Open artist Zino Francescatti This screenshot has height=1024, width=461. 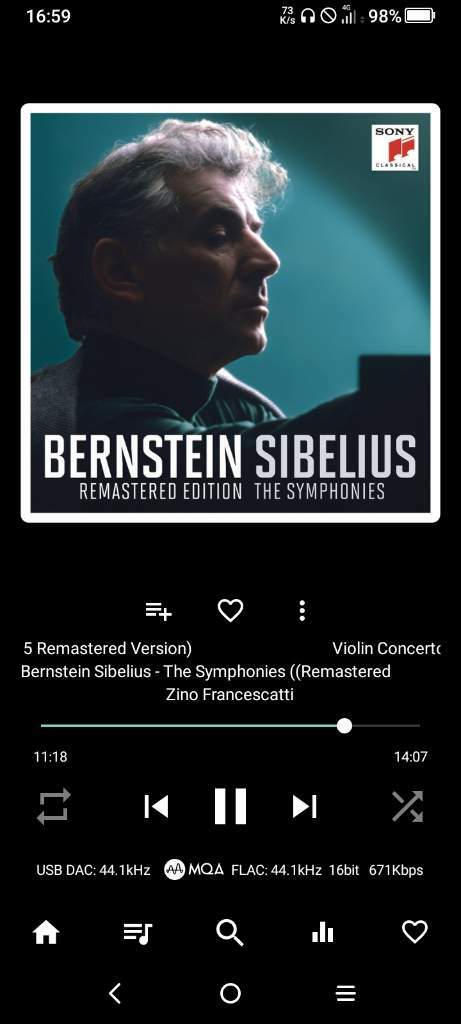(x=230, y=694)
